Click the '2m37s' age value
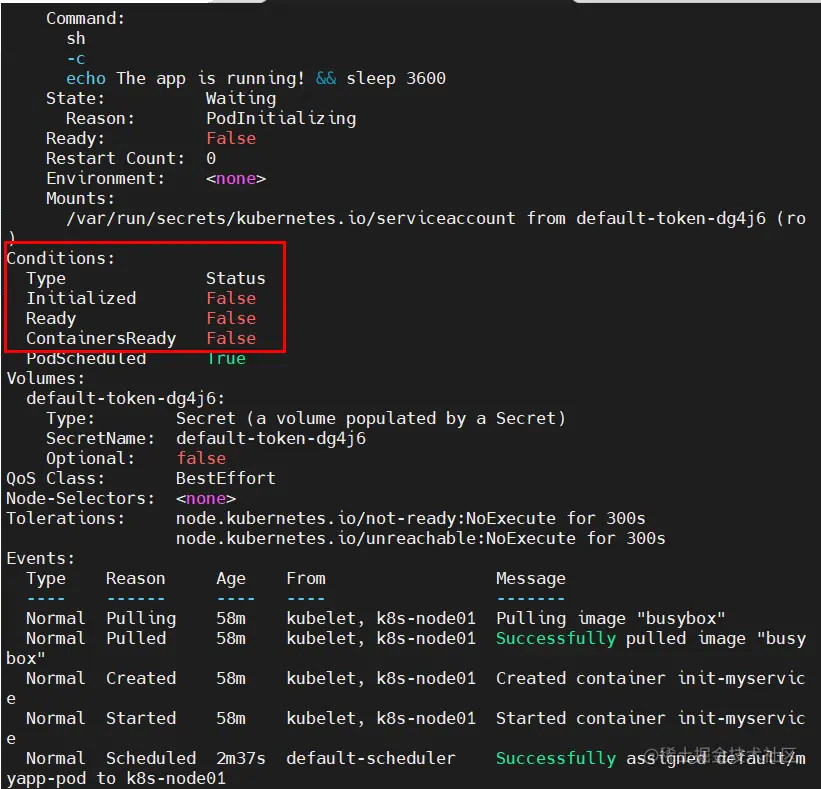 coord(241,759)
